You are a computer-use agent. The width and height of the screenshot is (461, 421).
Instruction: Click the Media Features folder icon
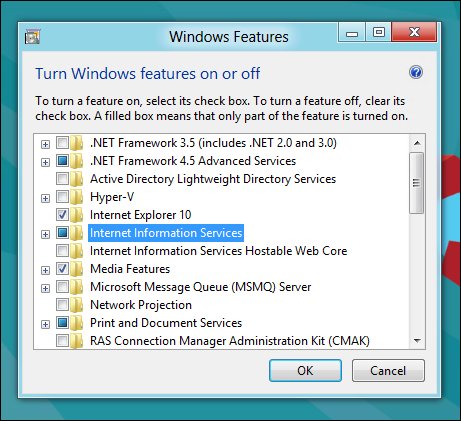[77, 269]
